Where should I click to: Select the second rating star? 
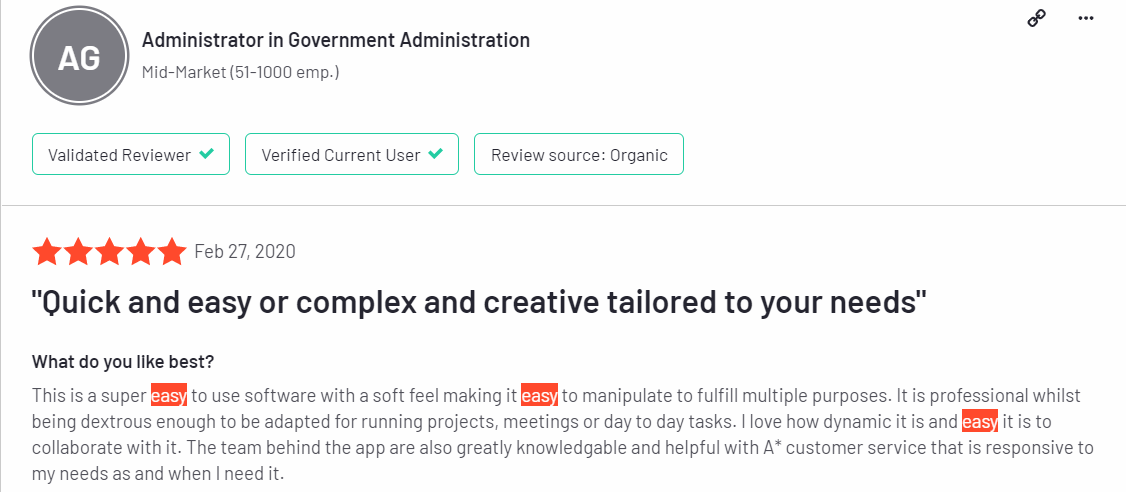point(78,252)
